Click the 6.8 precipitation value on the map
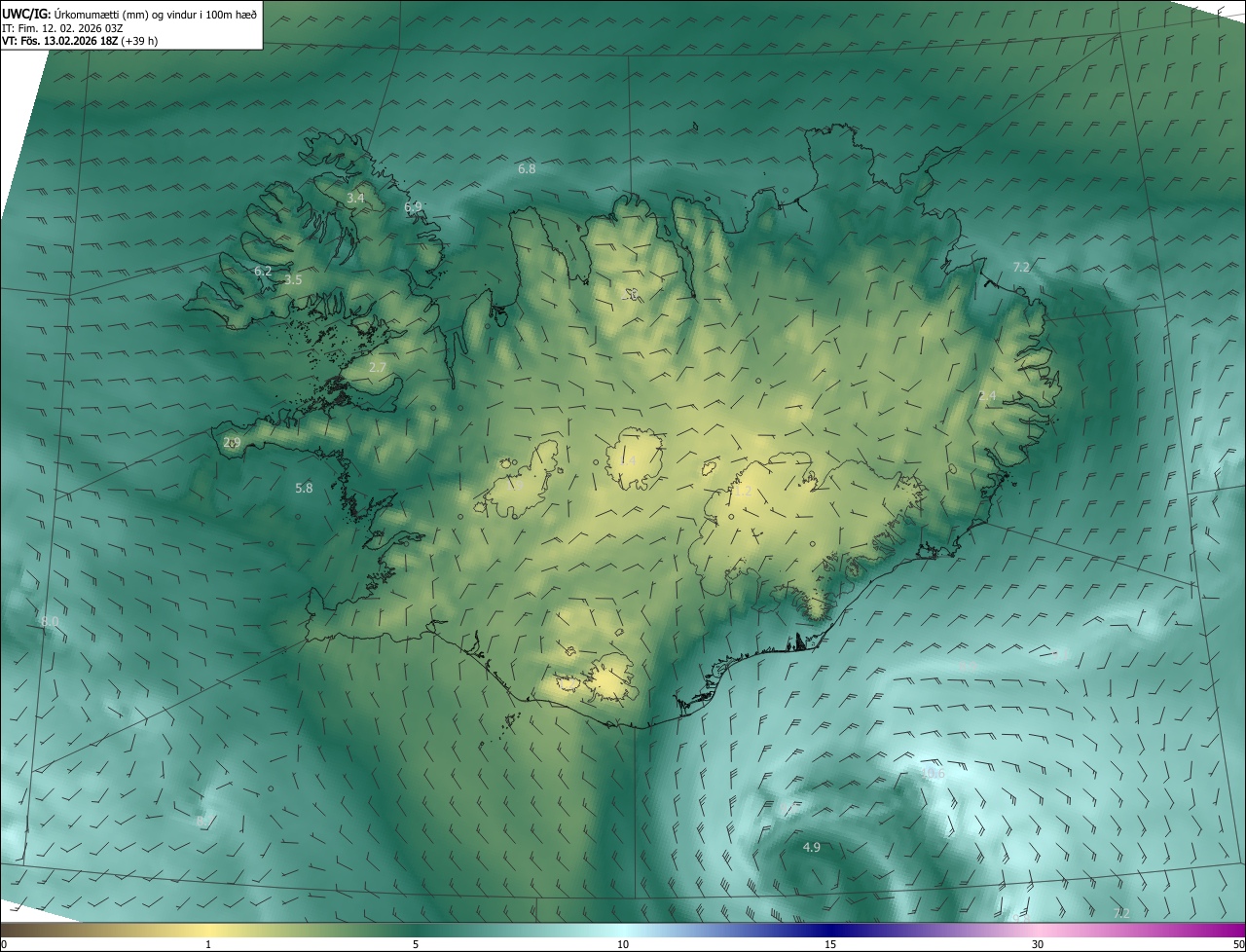Screen dimensions: 1246x952 527,168
